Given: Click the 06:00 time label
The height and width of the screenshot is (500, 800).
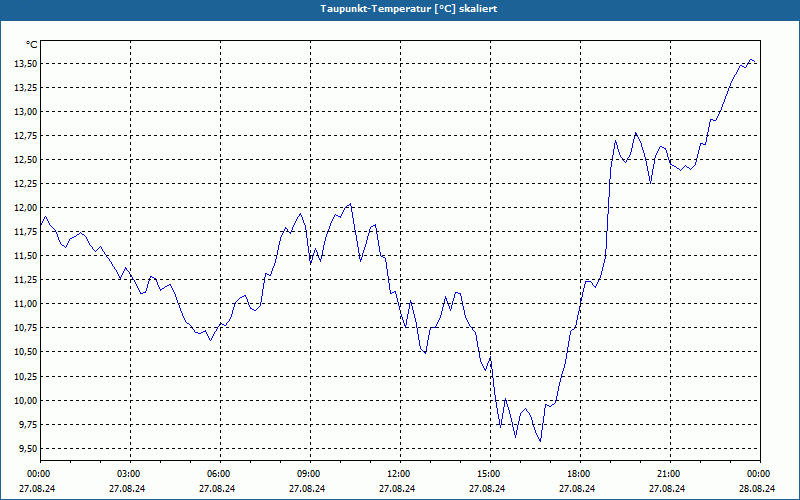Looking at the screenshot, I should 220,474.
